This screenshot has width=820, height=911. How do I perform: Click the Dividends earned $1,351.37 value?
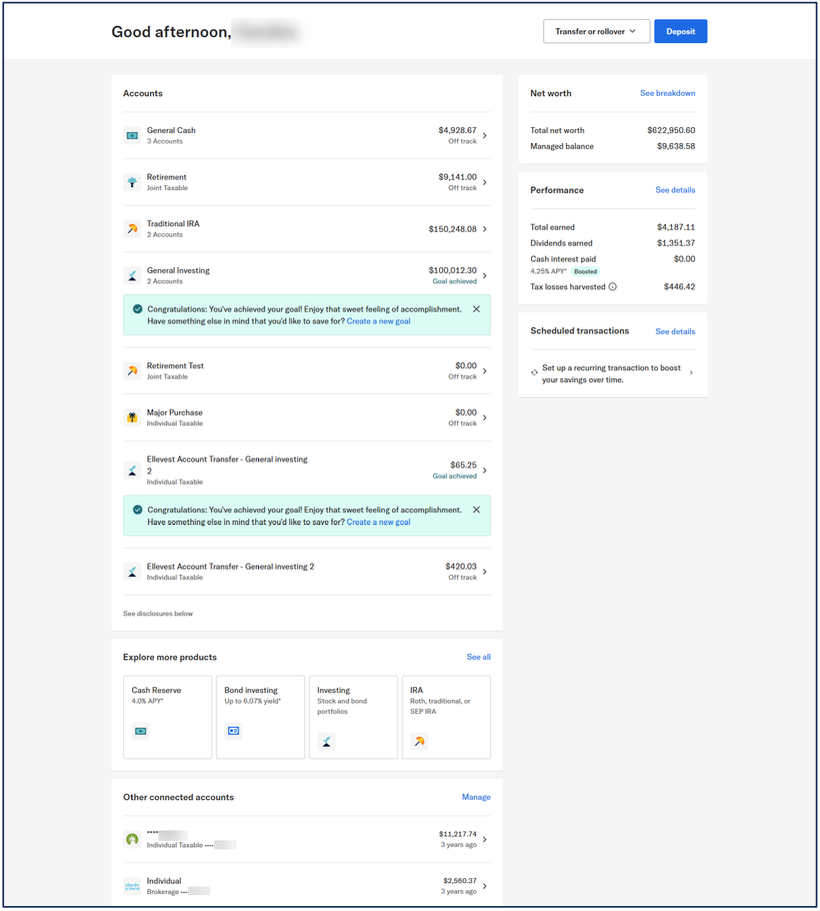(x=676, y=243)
